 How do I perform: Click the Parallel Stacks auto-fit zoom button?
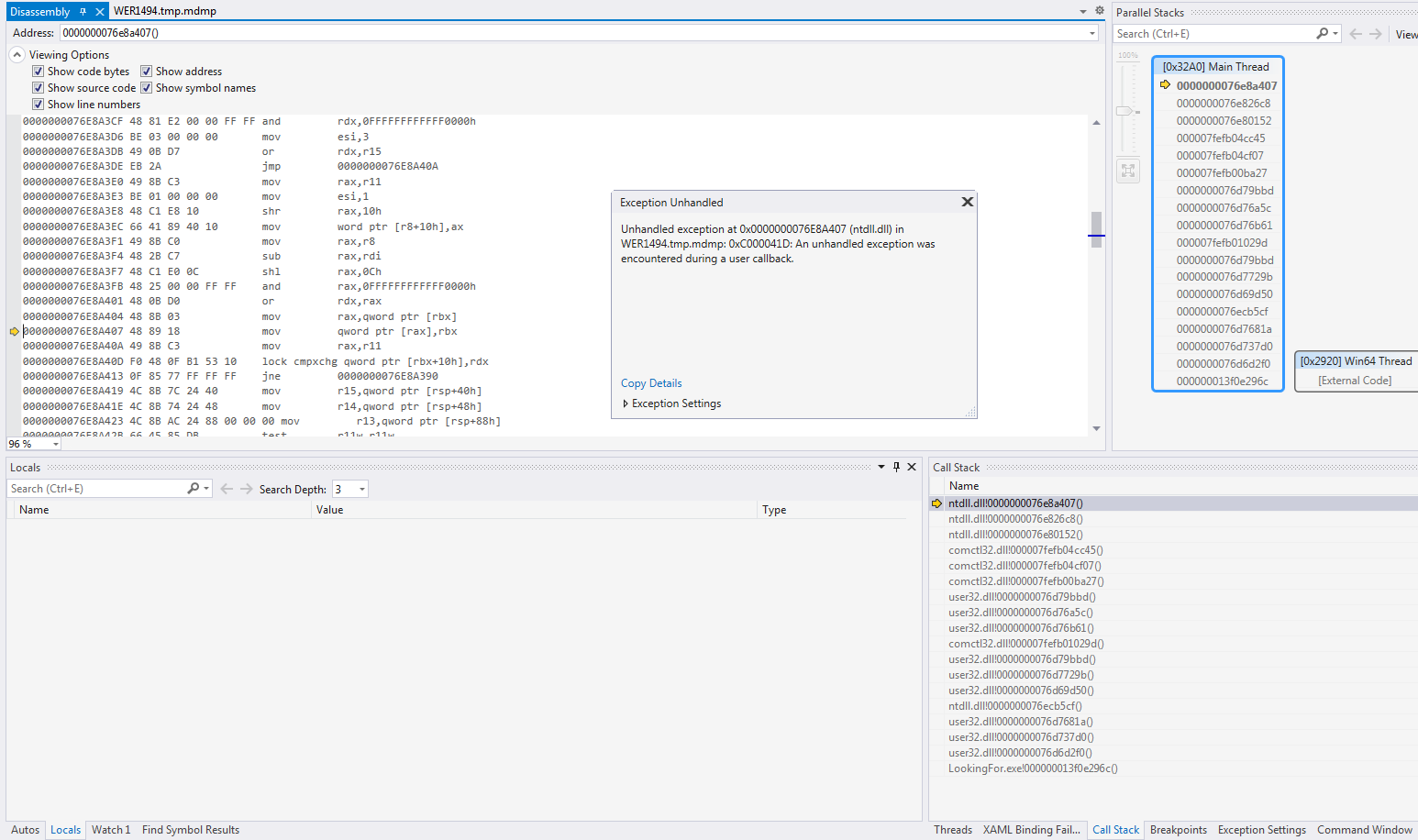point(1128,171)
